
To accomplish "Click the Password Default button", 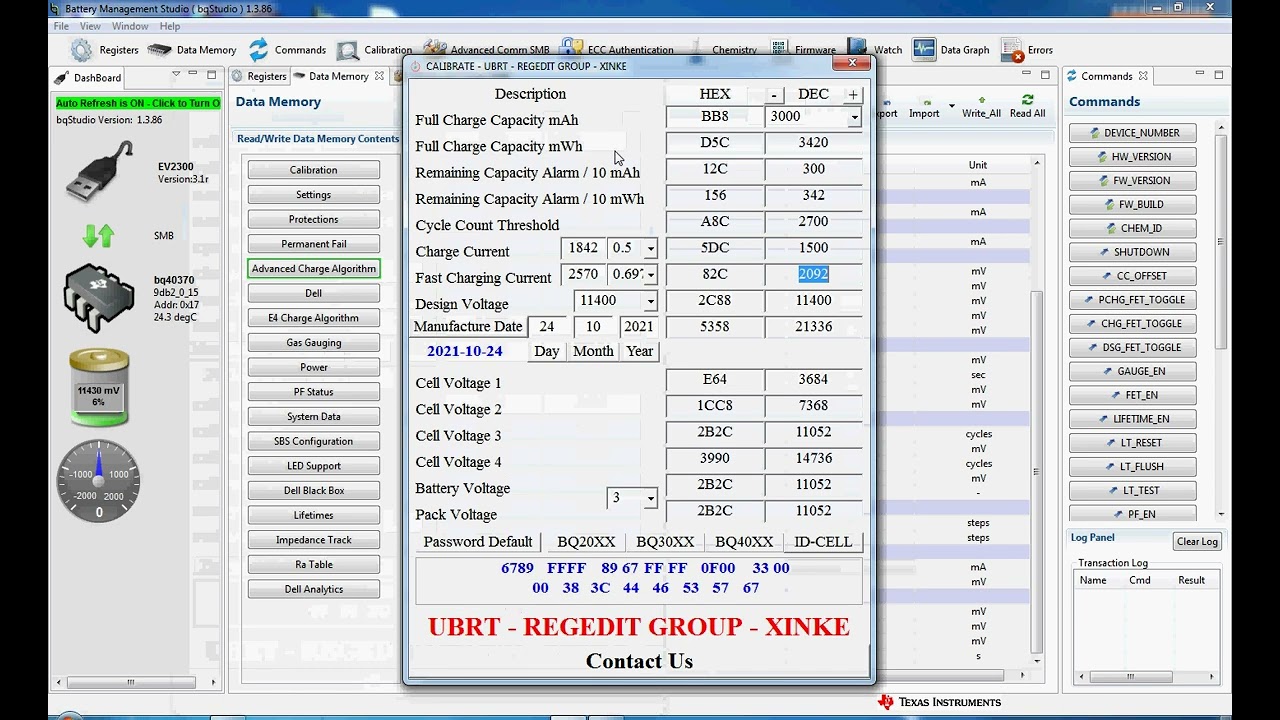I will pos(478,542).
